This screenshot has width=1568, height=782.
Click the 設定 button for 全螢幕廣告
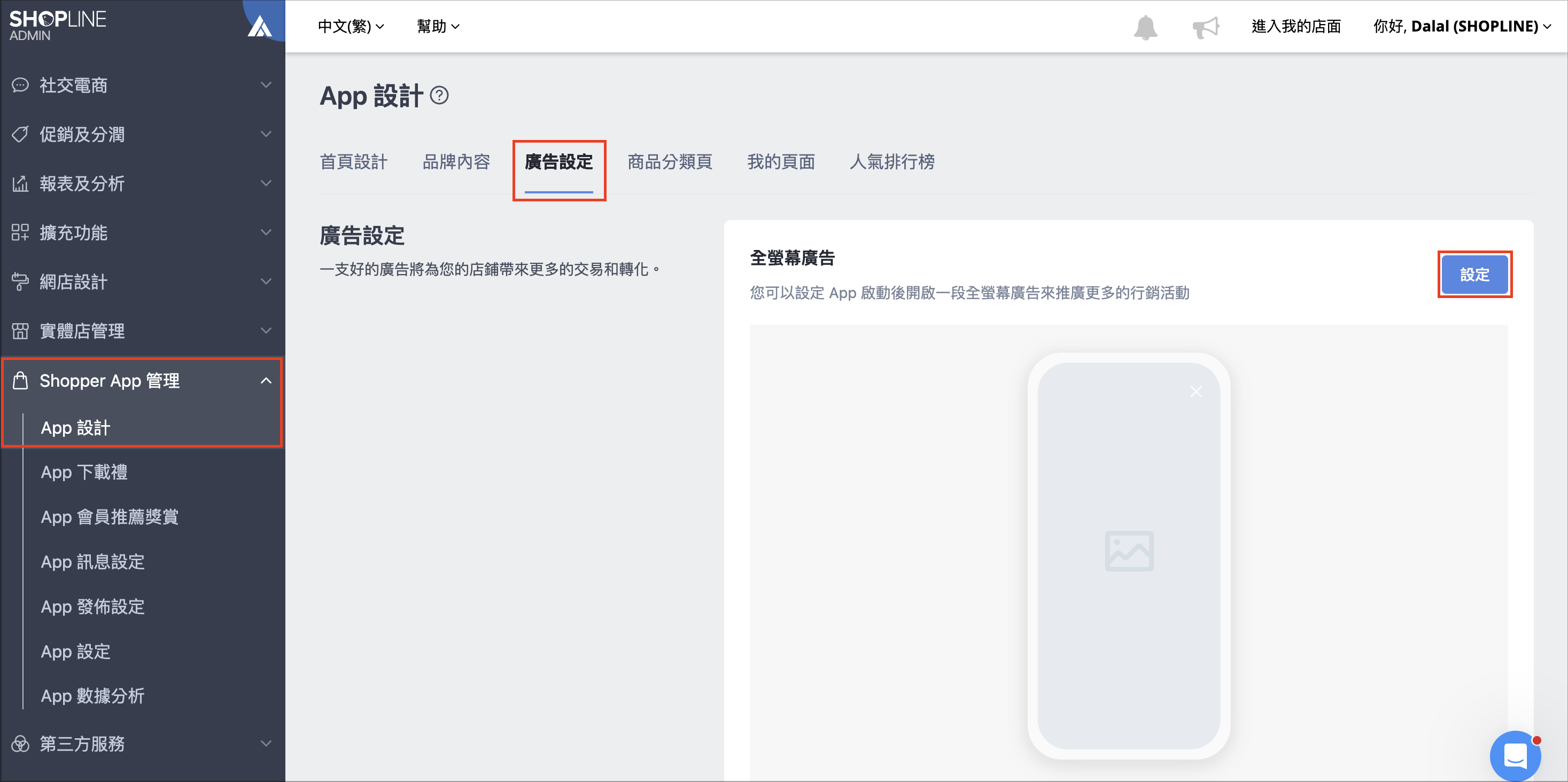coord(1474,275)
